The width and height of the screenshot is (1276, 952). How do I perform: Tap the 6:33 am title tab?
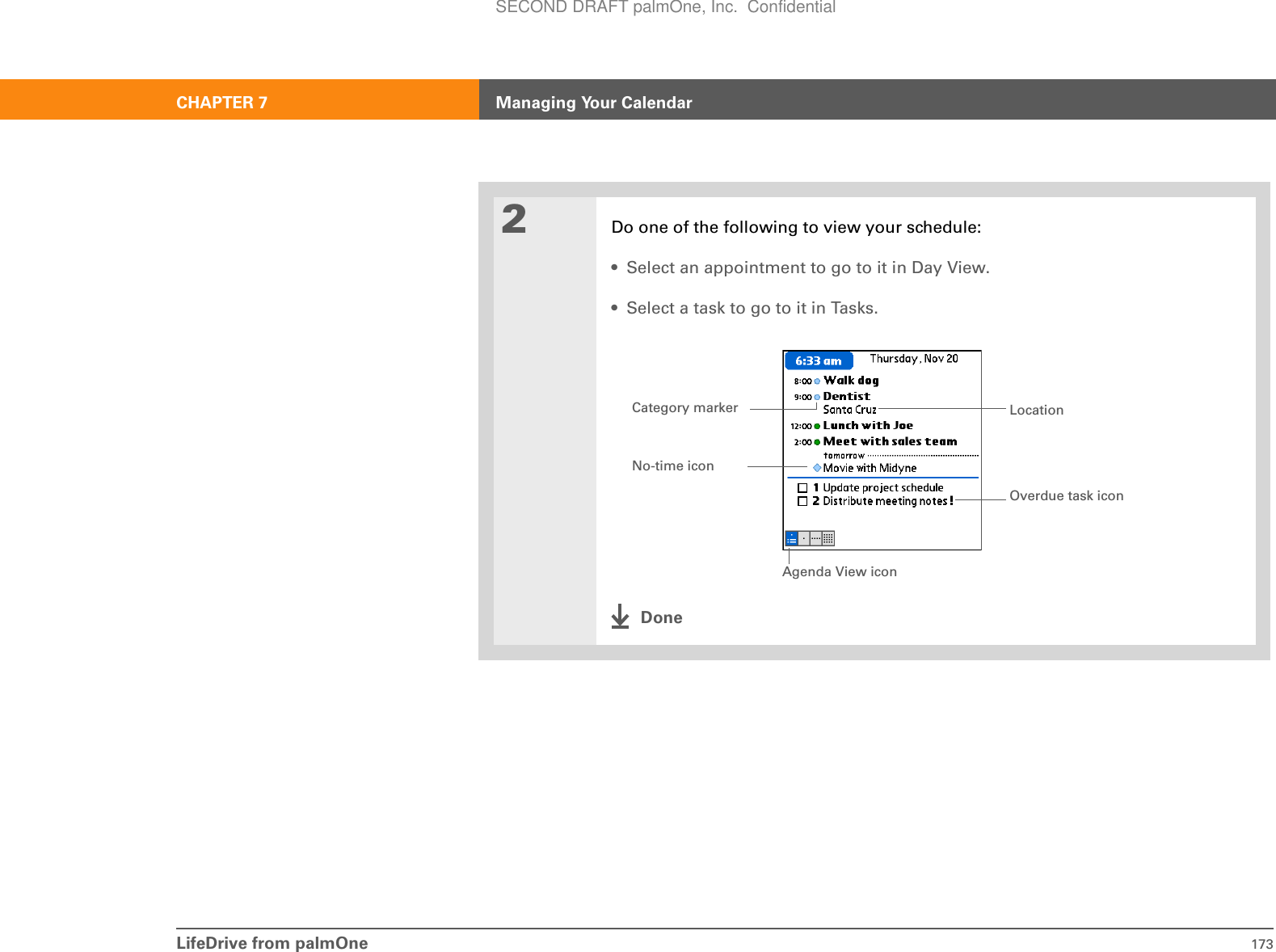click(x=819, y=361)
